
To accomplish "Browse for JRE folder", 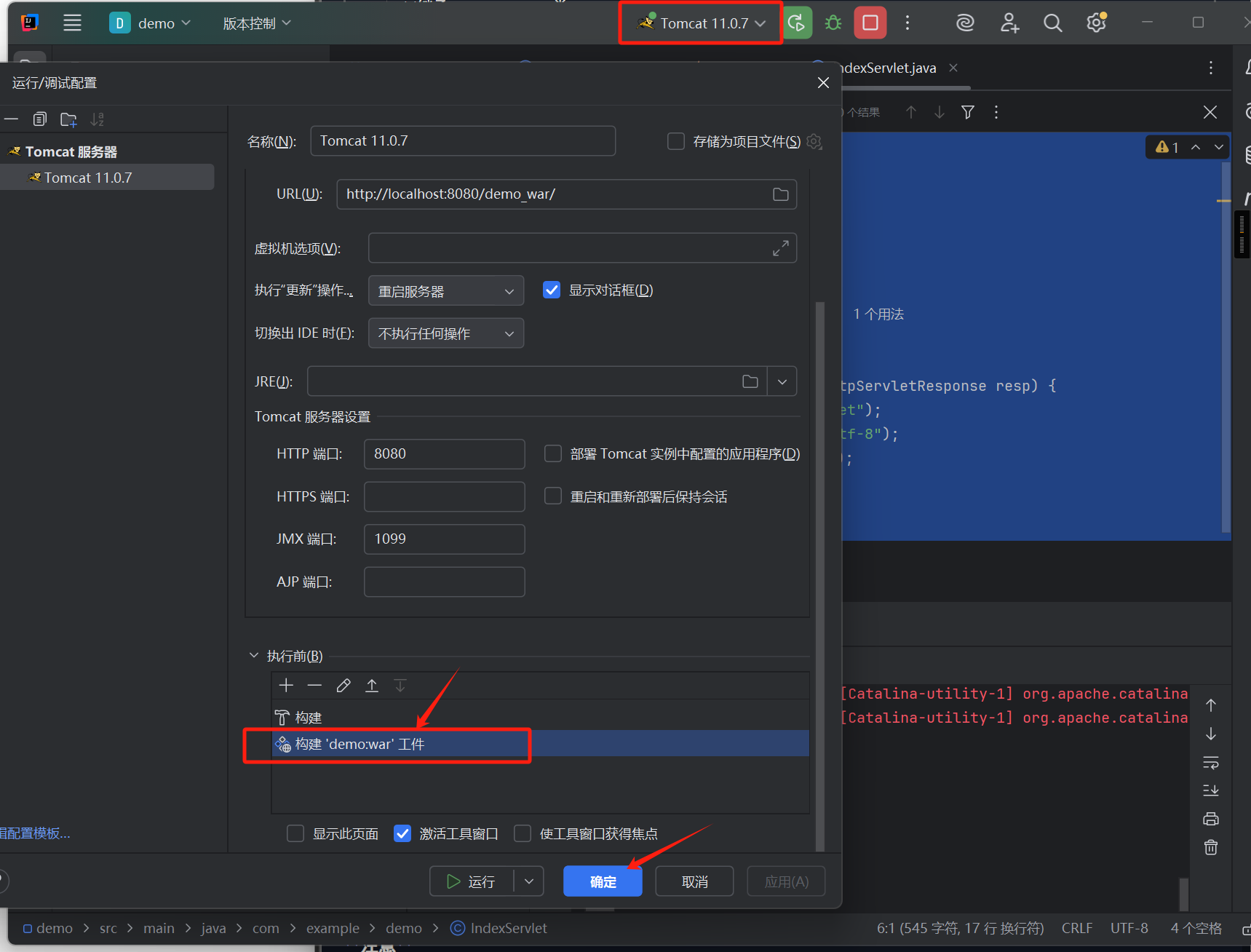I will 750,381.
